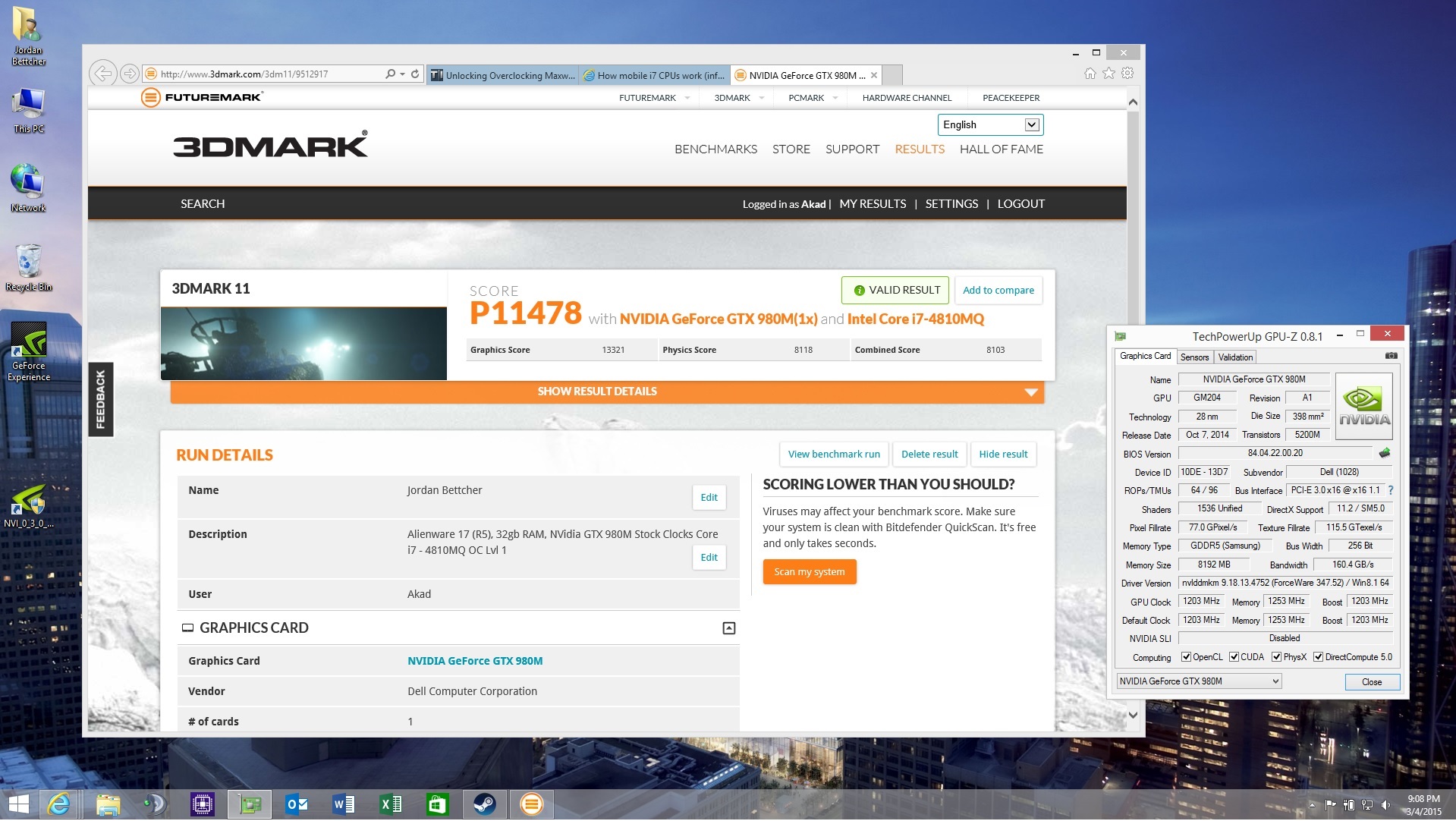Open the browser tools gear icon
Viewport: 1456px width, 821px height.
1127,73
